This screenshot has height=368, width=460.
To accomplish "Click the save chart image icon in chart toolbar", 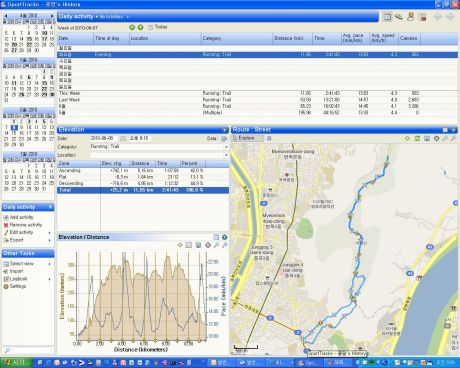I will pos(198,245).
